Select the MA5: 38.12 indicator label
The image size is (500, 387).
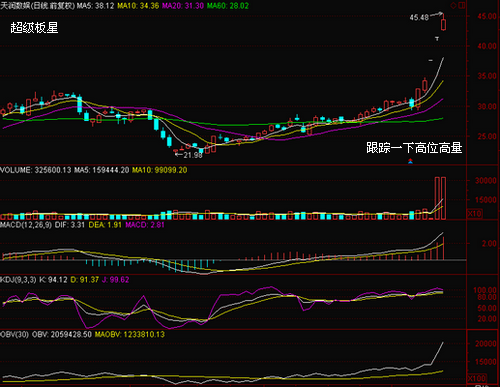(x=95, y=6)
